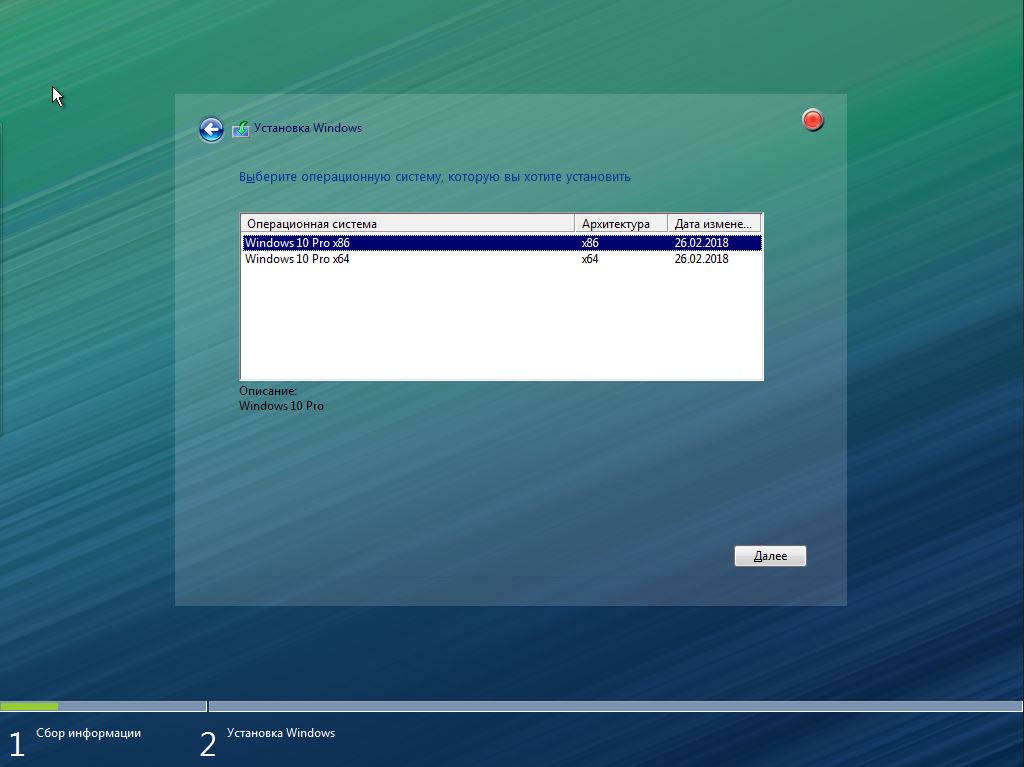The height and width of the screenshot is (767, 1024).
Task: Click the Описание label below the list
Action: point(268,391)
